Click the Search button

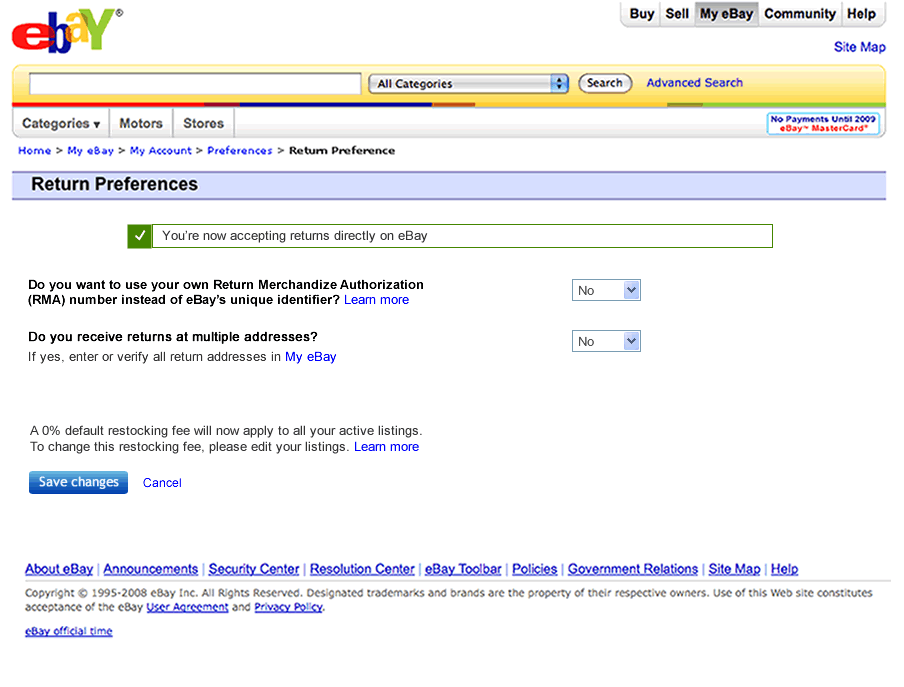click(605, 83)
